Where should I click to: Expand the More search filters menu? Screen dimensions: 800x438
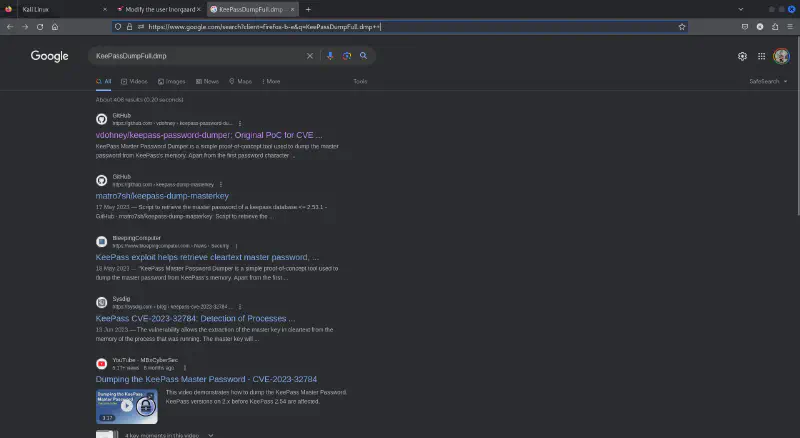tap(271, 81)
